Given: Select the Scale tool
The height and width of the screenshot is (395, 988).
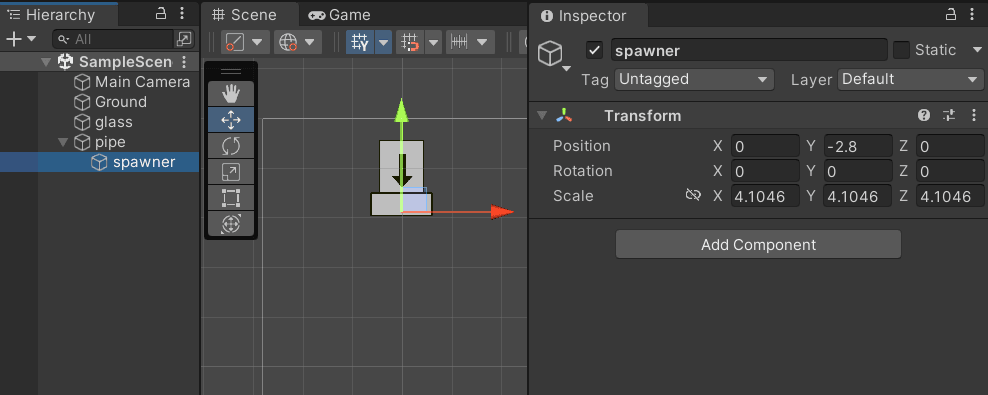Looking at the screenshot, I should 231,171.
